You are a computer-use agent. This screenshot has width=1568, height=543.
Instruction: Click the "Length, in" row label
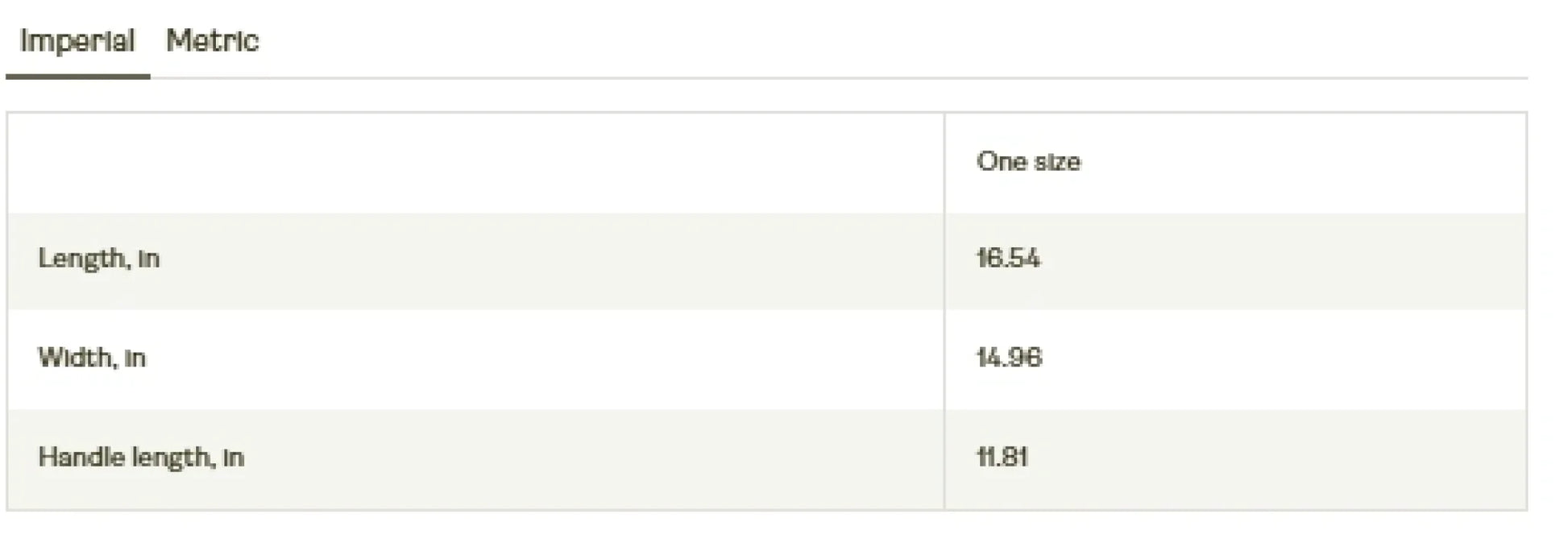(98, 259)
